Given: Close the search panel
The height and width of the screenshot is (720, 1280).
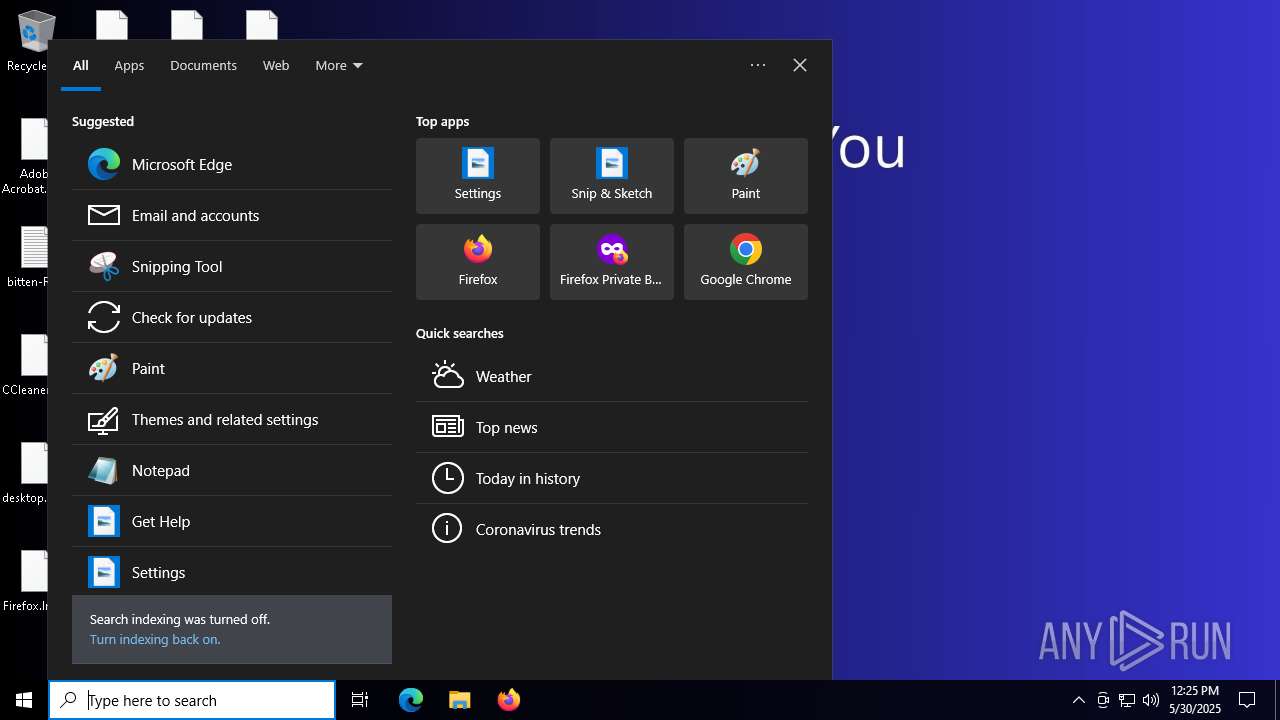Looking at the screenshot, I should tap(800, 65).
